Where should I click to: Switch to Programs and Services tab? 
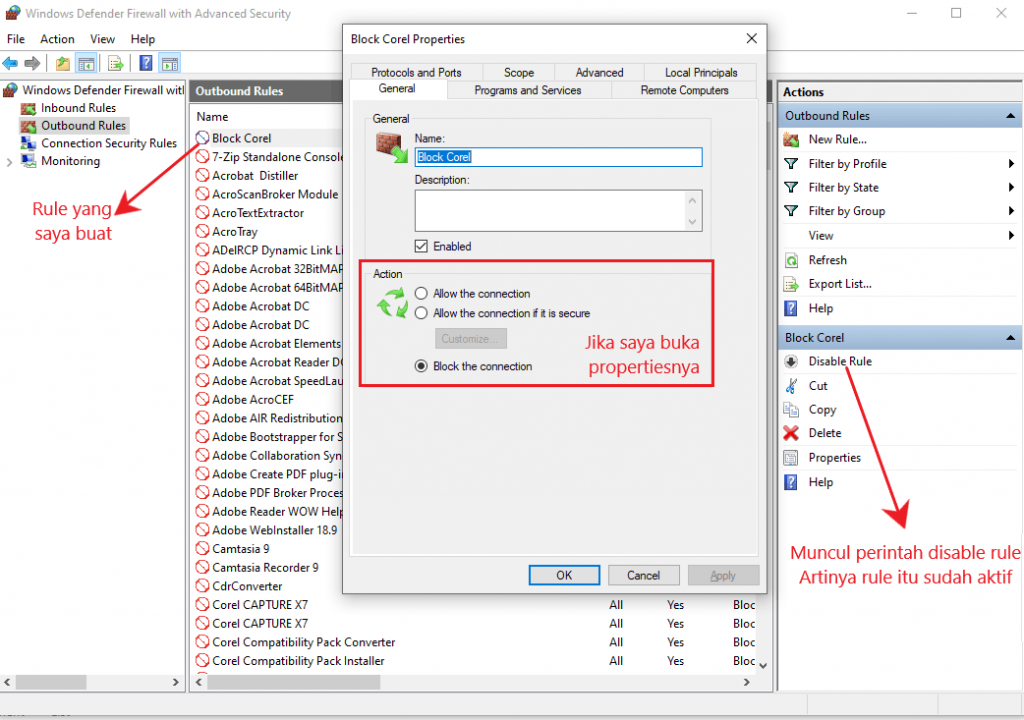528,90
